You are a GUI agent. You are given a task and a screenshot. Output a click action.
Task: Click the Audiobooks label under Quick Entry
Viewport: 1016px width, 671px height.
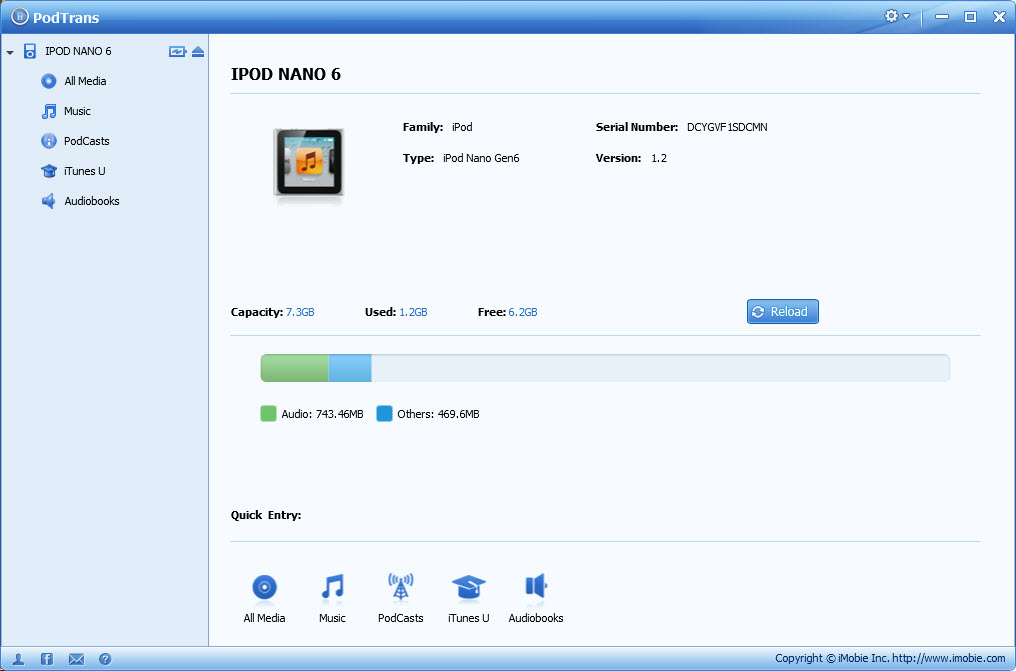pyautogui.click(x=536, y=618)
